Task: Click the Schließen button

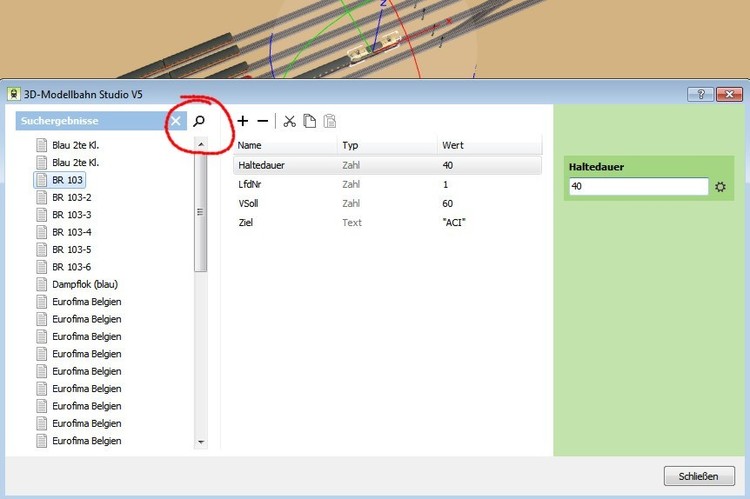Action: click(699, 476)
